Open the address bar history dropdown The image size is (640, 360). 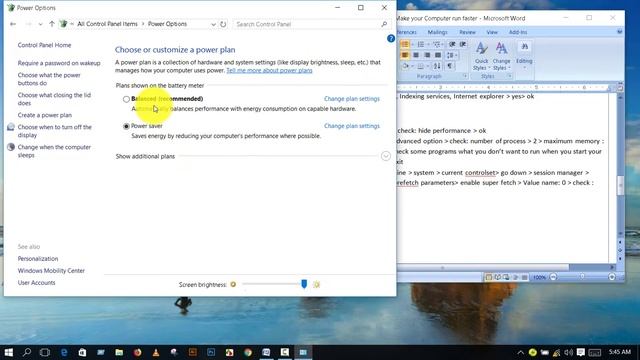click(213, 24)
